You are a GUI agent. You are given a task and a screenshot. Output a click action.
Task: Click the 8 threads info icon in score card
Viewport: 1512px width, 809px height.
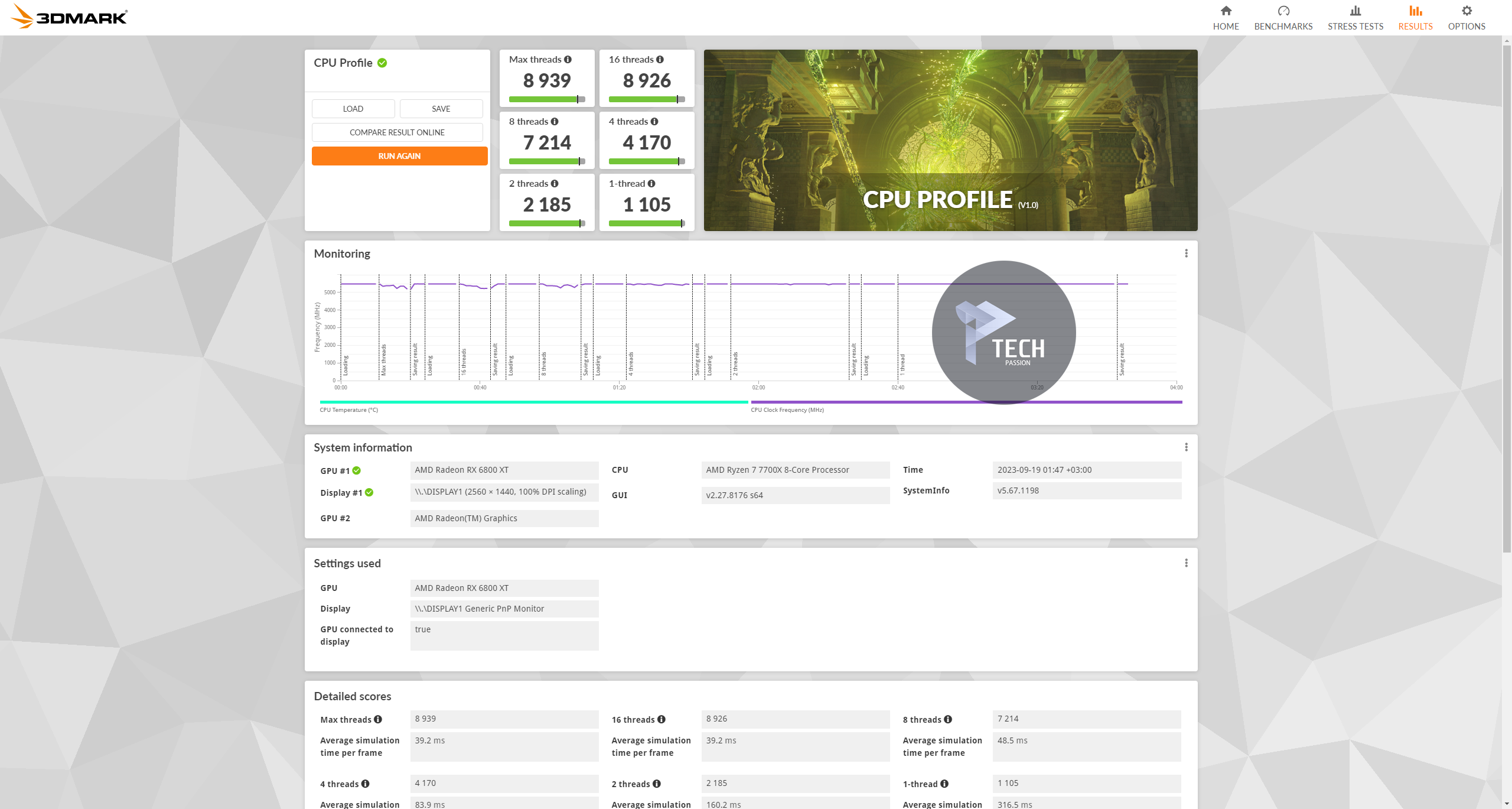coord(554,122)
